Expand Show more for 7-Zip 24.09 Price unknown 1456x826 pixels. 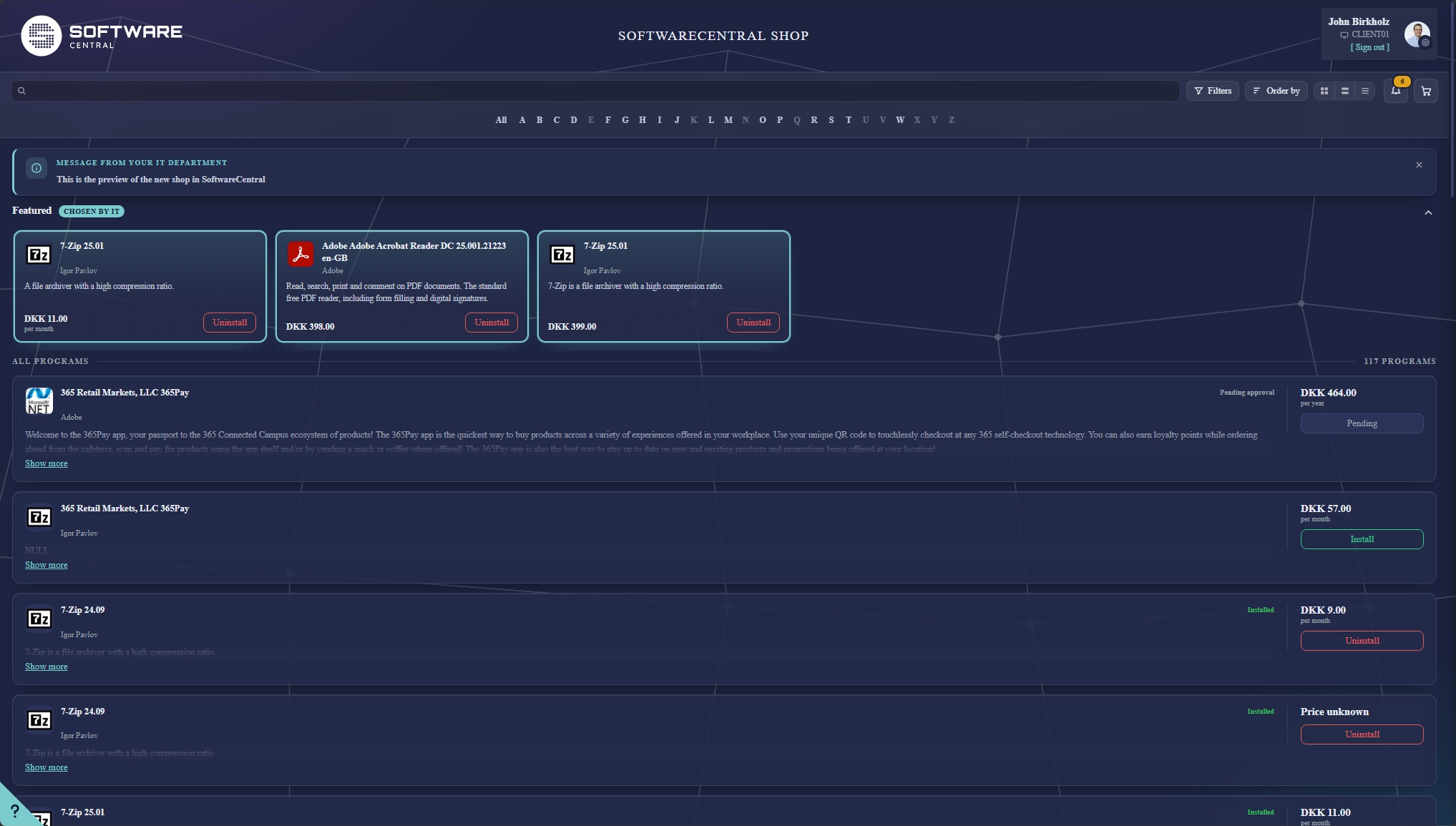click(47, 767)
